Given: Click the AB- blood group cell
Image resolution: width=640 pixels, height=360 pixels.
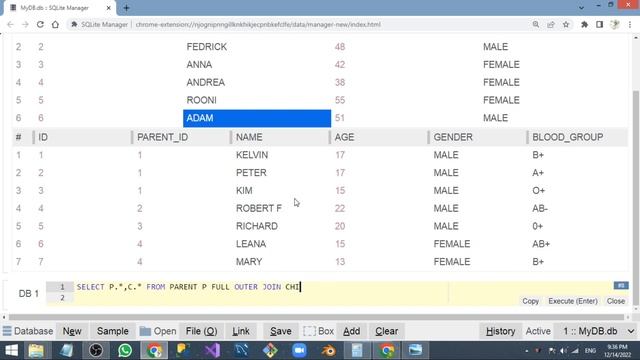Looking at the screenshot, I should 540,209.
